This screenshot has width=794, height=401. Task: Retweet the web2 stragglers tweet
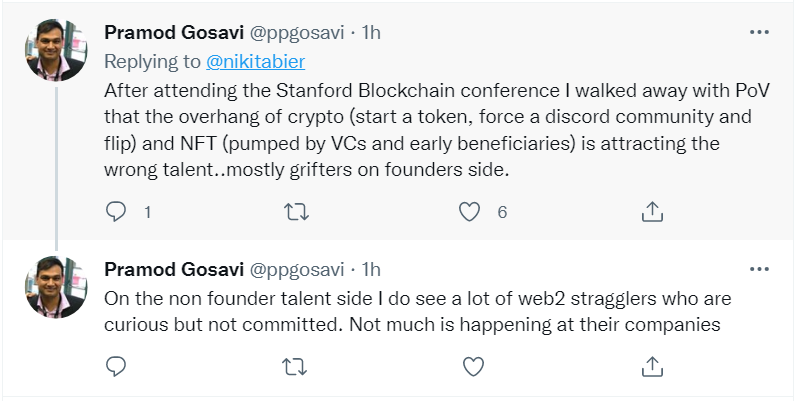coord(294,365)
